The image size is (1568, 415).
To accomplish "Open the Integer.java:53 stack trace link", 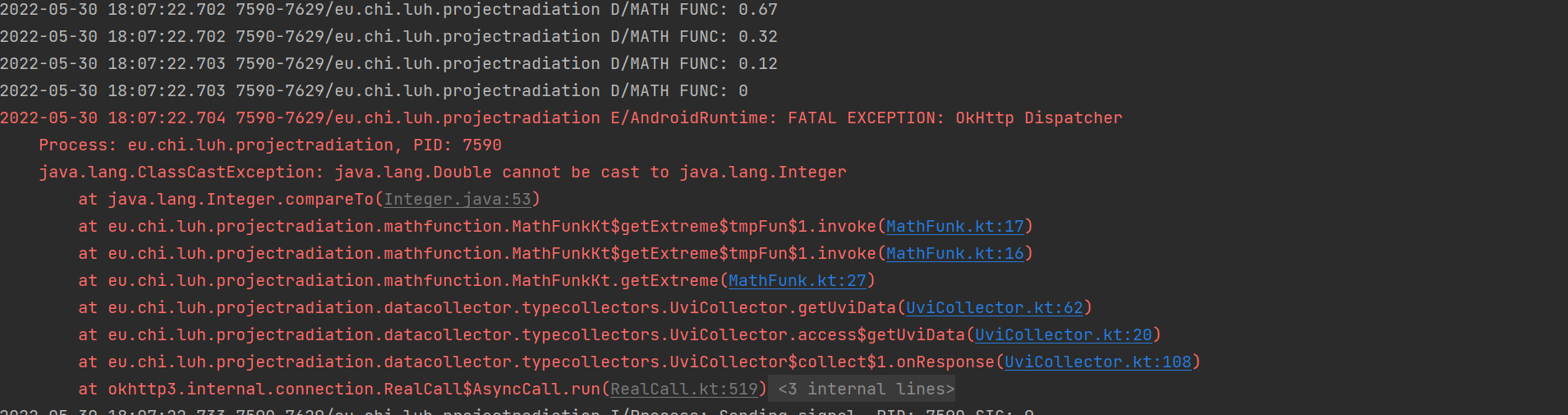I will (458, 199).
